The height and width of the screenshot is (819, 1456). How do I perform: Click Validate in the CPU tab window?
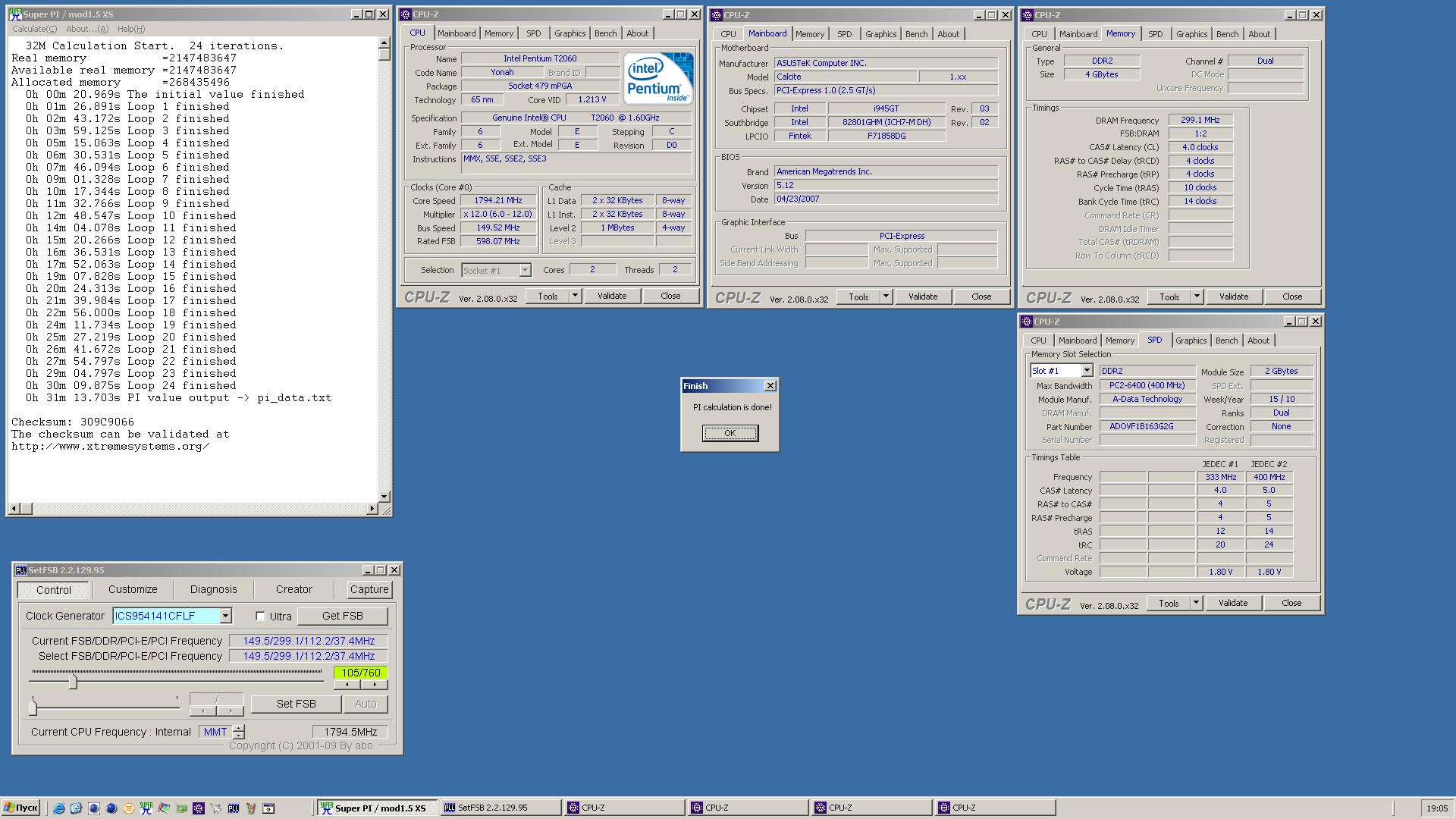(612, 296)
